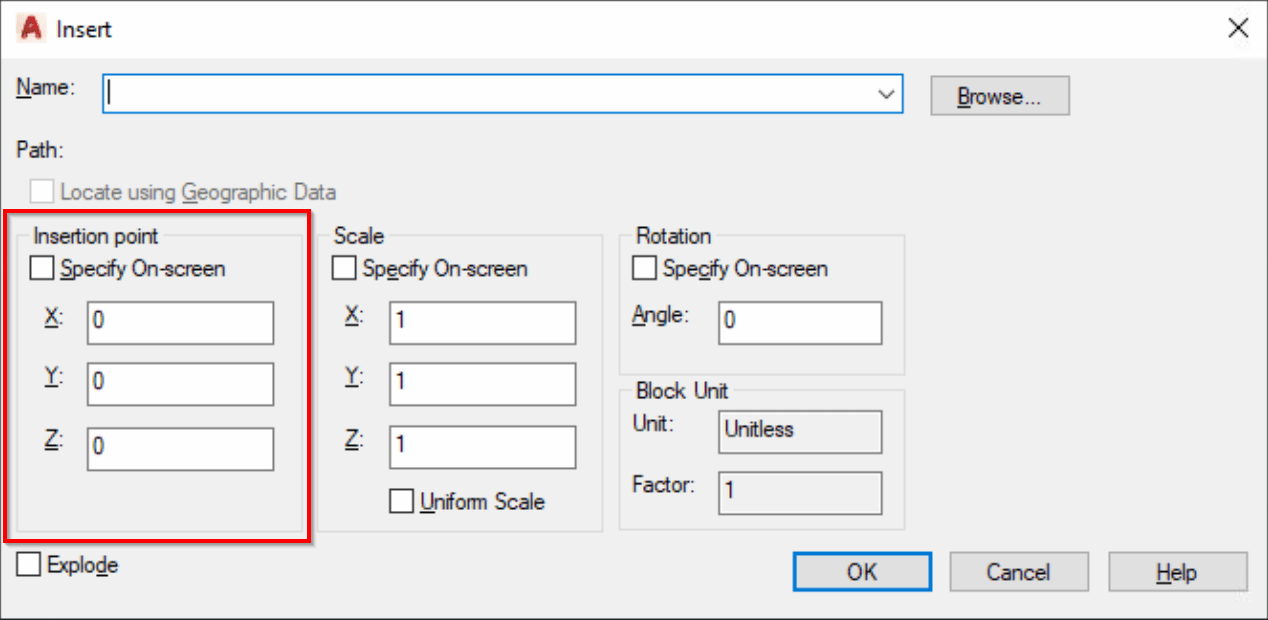
Task: Dismiss the dialog with Cancel
Action: (1018, 571)
